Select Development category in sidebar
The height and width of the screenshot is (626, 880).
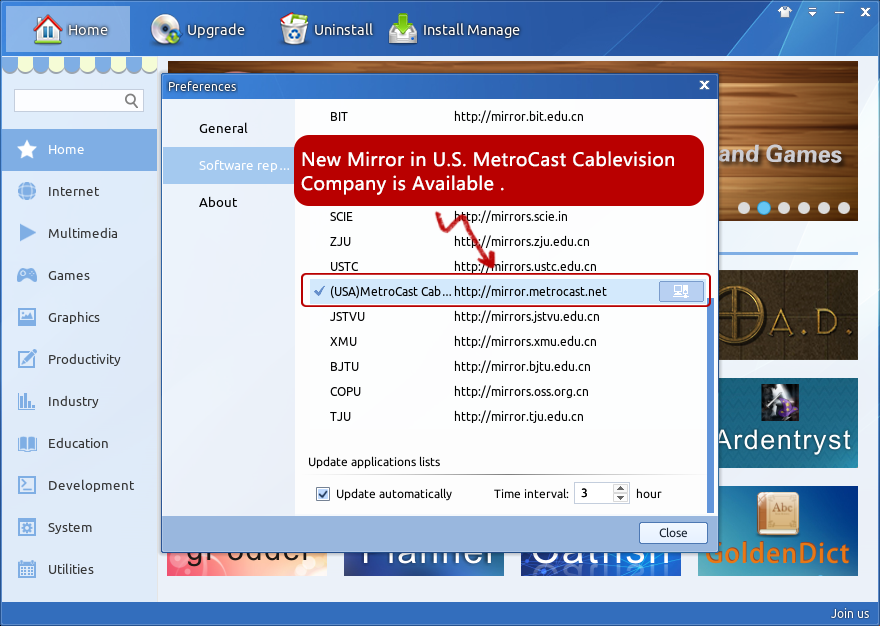coord(79,486)
